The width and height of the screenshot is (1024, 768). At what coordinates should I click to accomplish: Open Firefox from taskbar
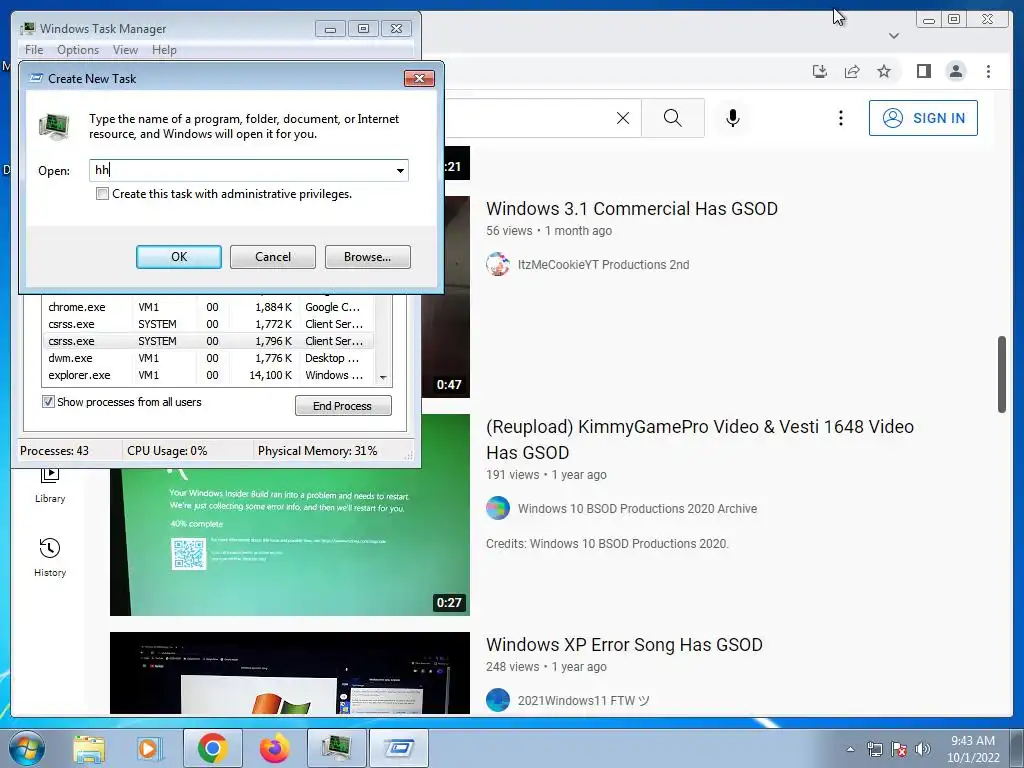(275, 748)
